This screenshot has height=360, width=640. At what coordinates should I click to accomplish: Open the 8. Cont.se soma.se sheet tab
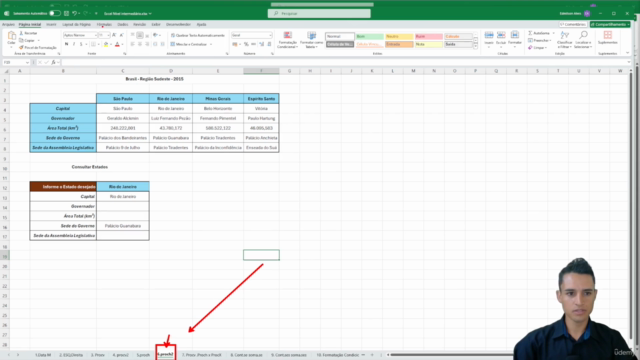(x=246, y=355)
